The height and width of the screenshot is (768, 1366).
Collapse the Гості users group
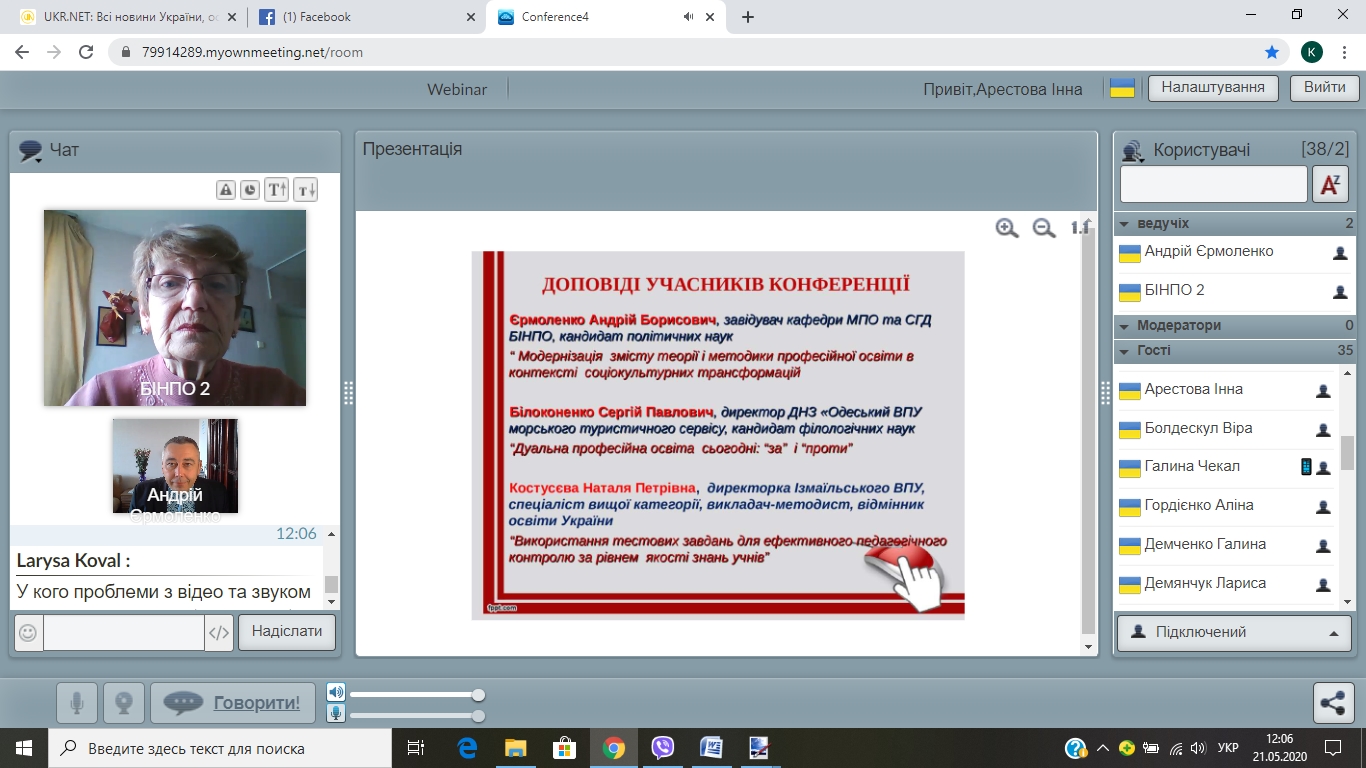[1124, 351]
